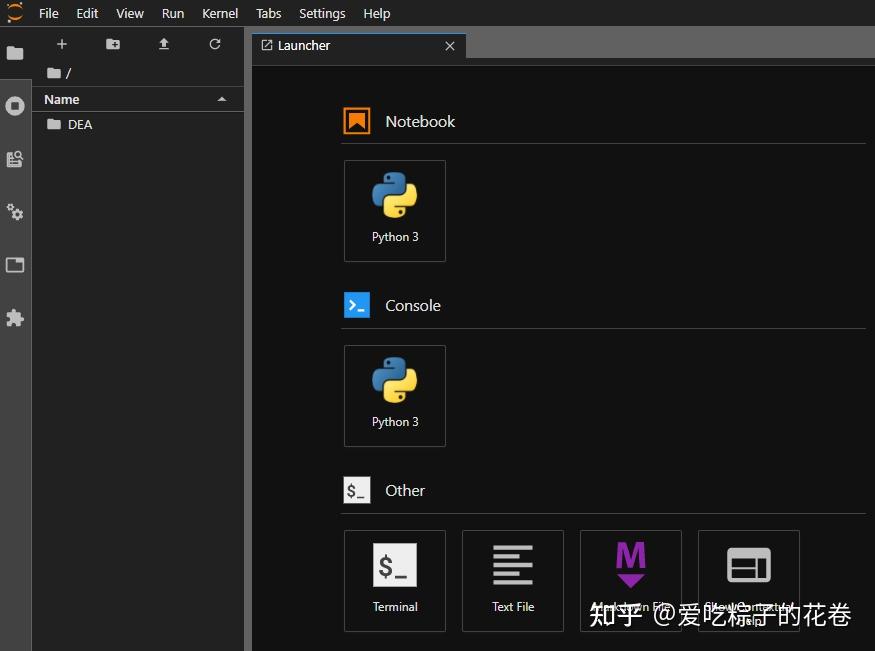Image resolution: width=875 pixels, height=651 pixels.
Task: Open the property inspector gear icon
Action: pyautogui.click(x=15, y=212)
